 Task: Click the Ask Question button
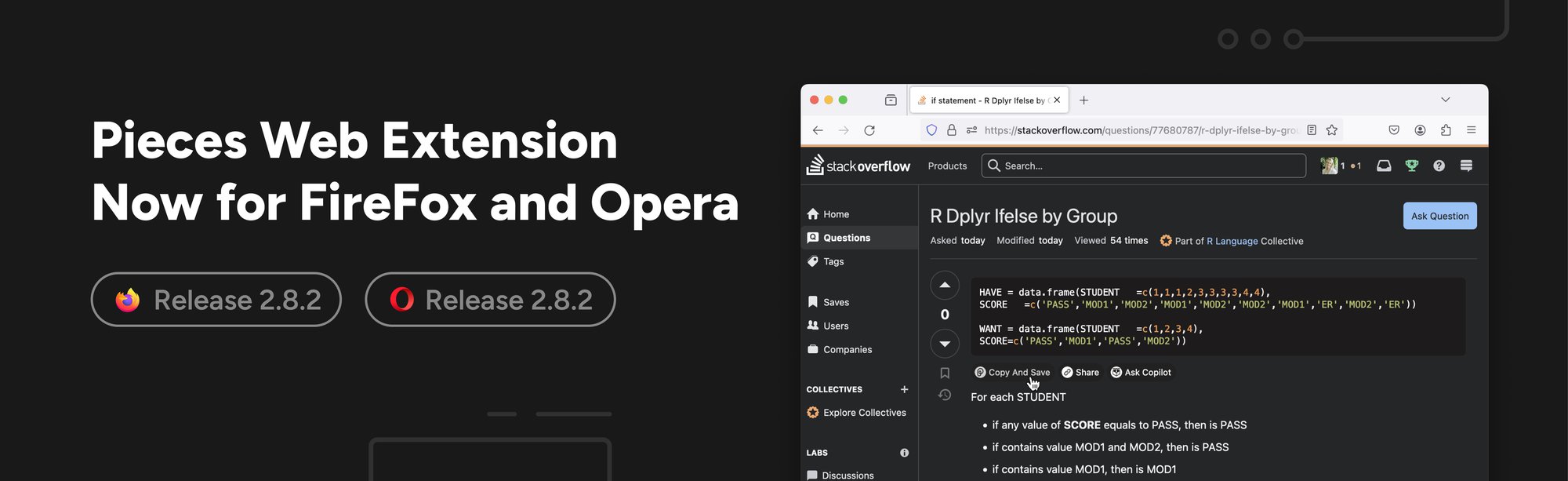click(x=1439, y=216)
